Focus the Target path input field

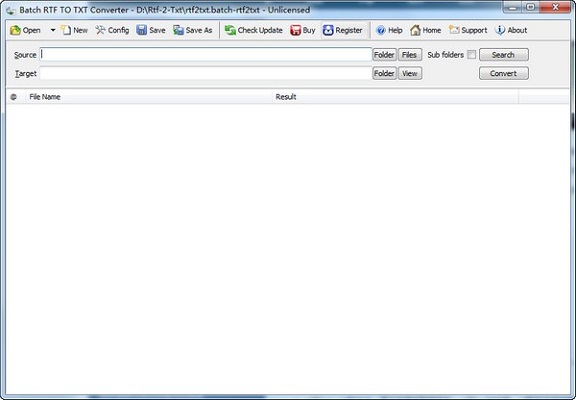coord(206,73)
